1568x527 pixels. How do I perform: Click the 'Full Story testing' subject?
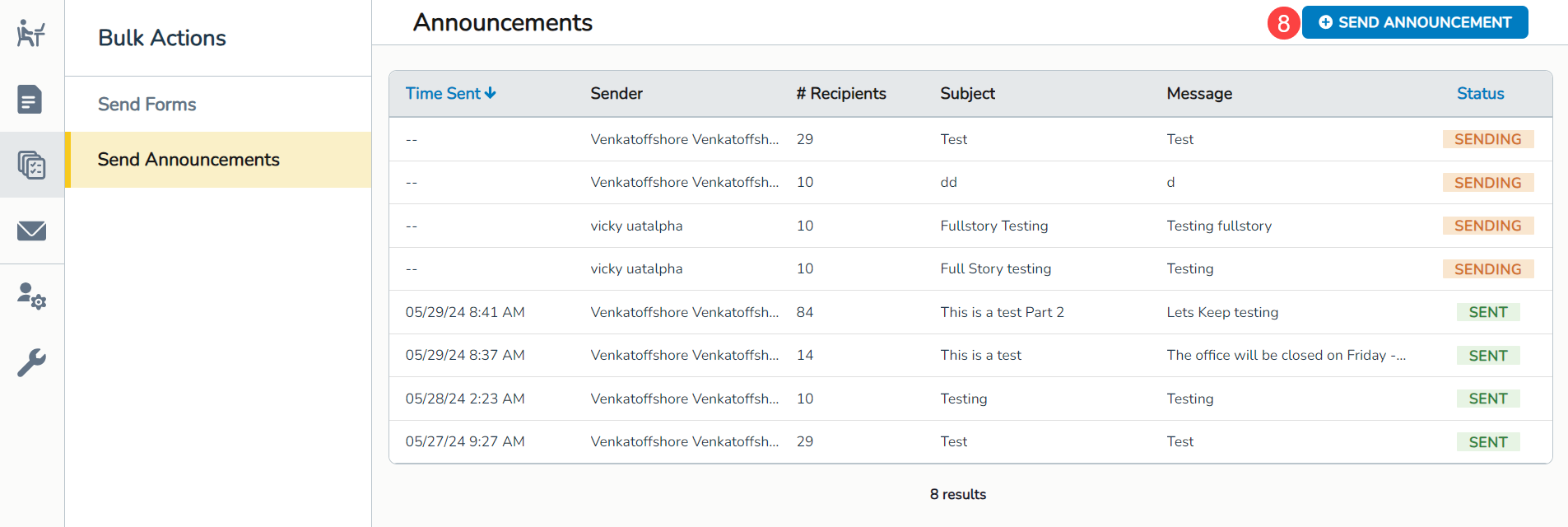pyautogui.click(x=995, y=268)
